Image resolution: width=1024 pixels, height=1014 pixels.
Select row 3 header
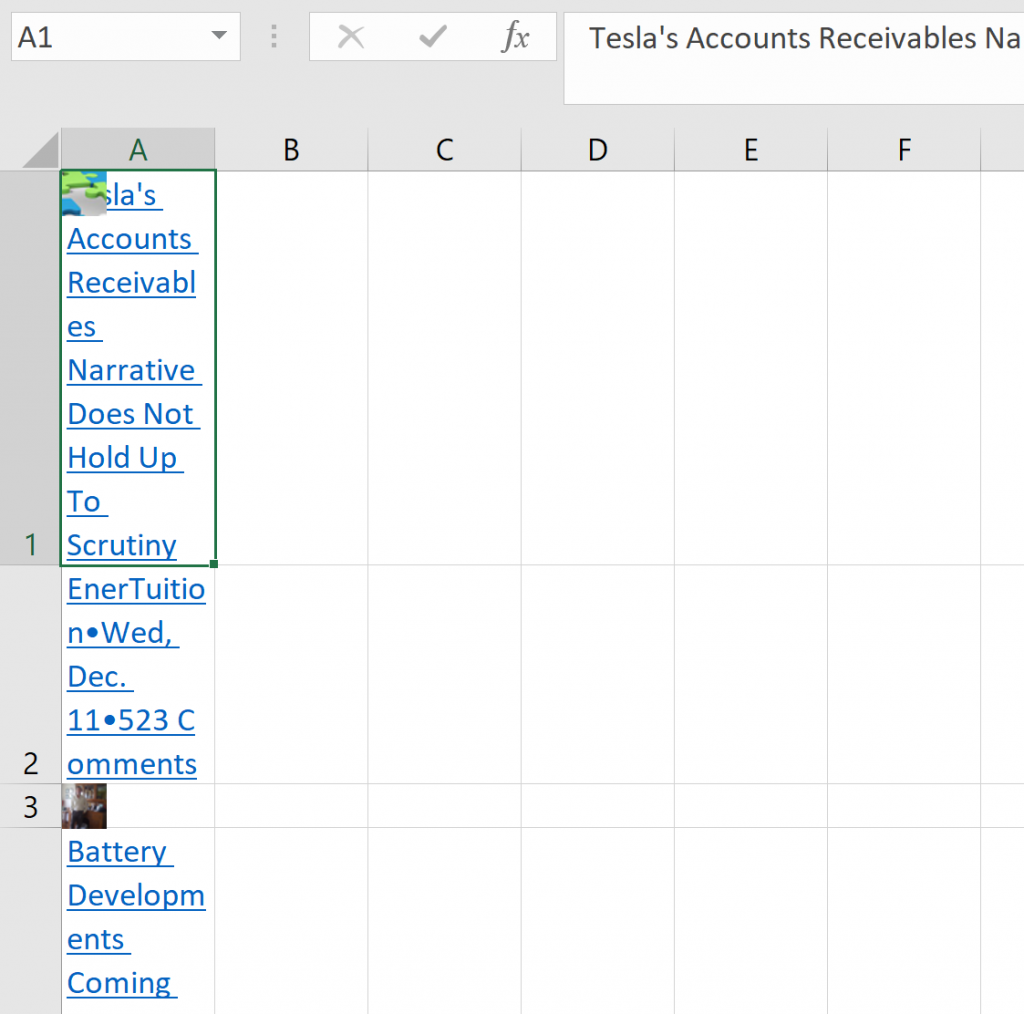[x=30, y=806]
